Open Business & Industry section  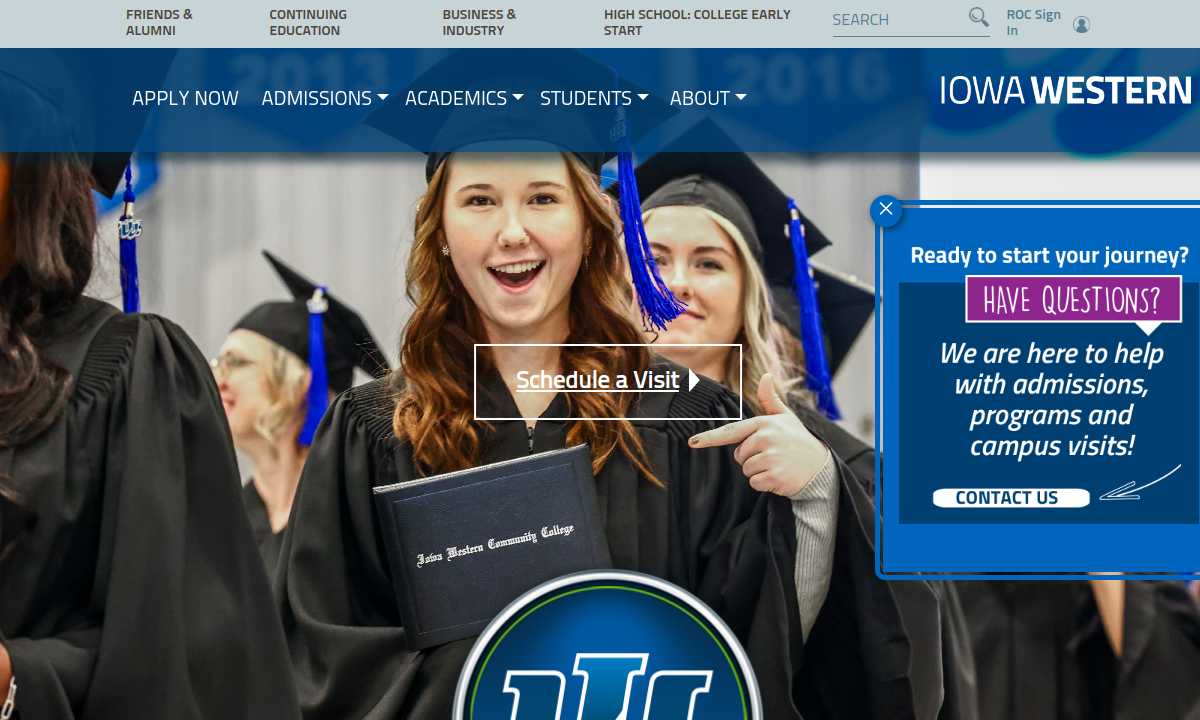tap(479, 23)
